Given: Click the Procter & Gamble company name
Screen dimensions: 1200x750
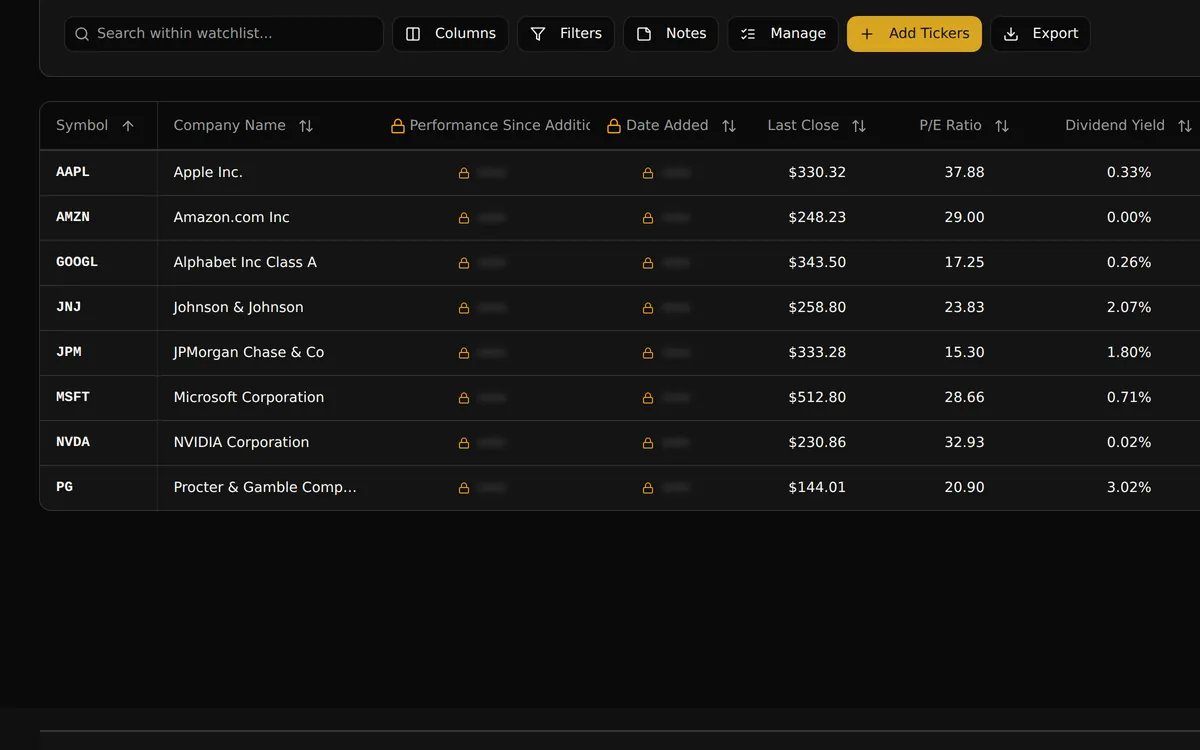Looking at the screenshot, I should click(265, 488).
